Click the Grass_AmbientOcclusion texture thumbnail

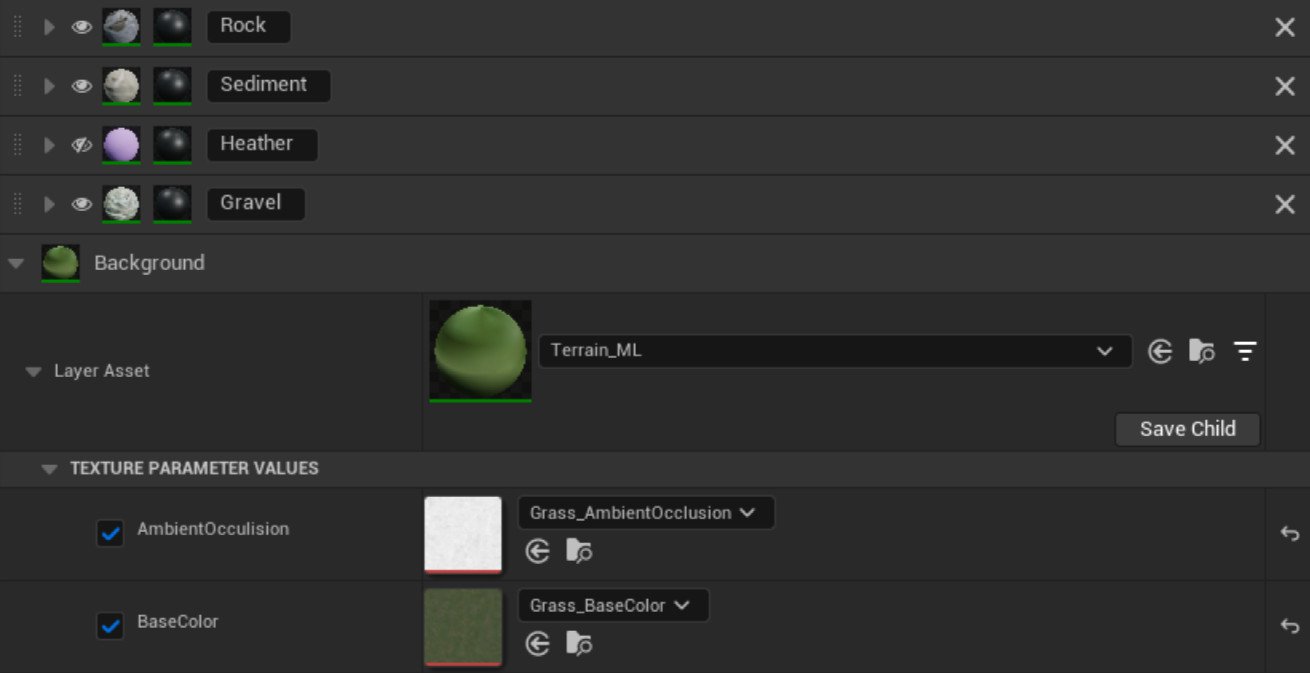[x=463, y=534]
